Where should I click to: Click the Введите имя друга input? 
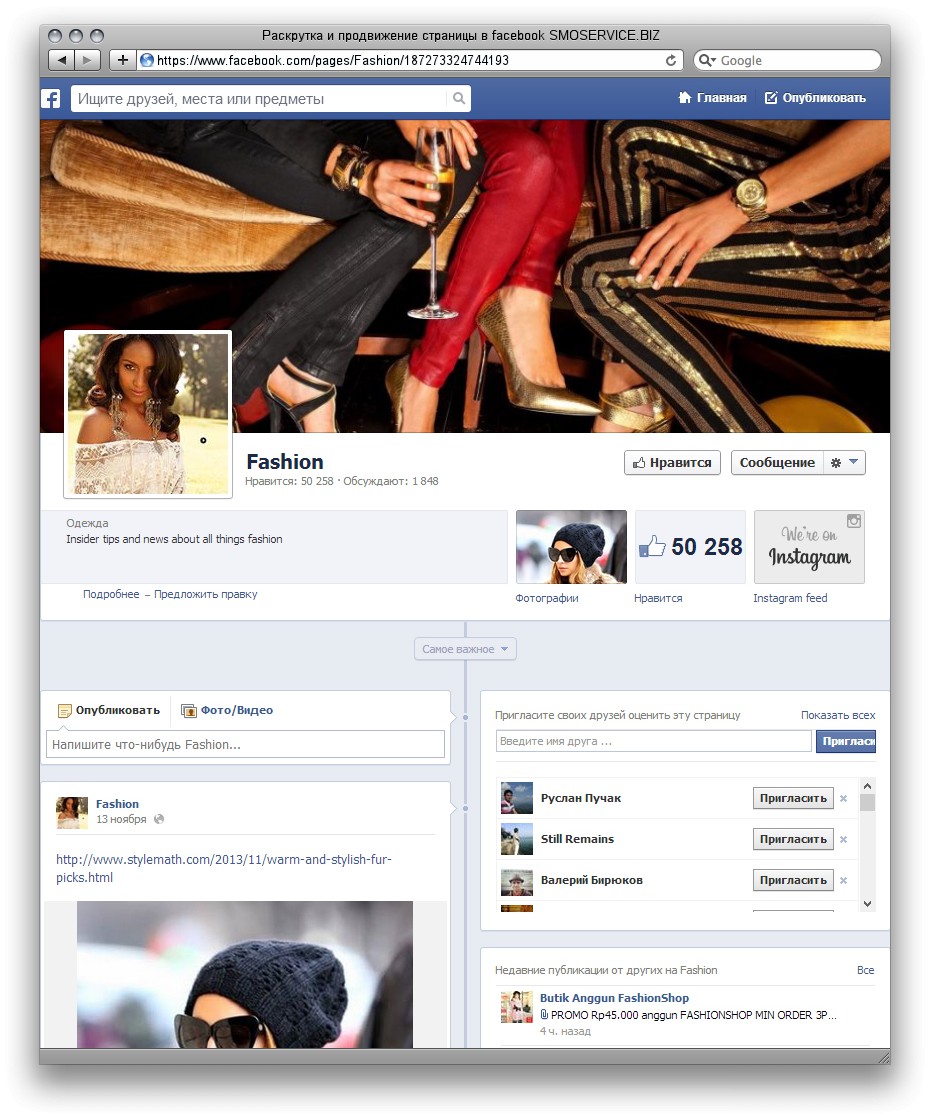(654, 741)
